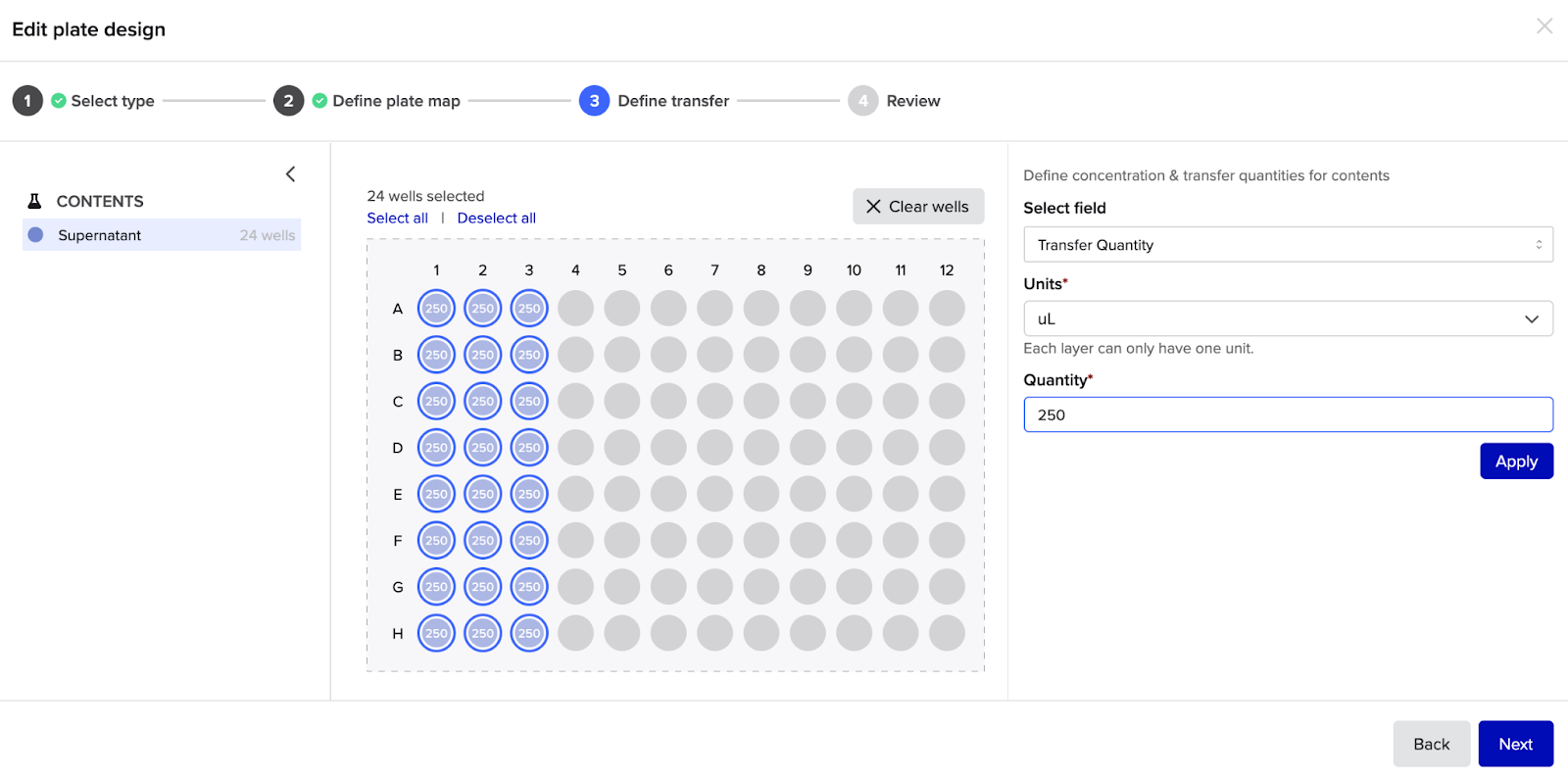Open the Define transfer step label

coord(673,101)
